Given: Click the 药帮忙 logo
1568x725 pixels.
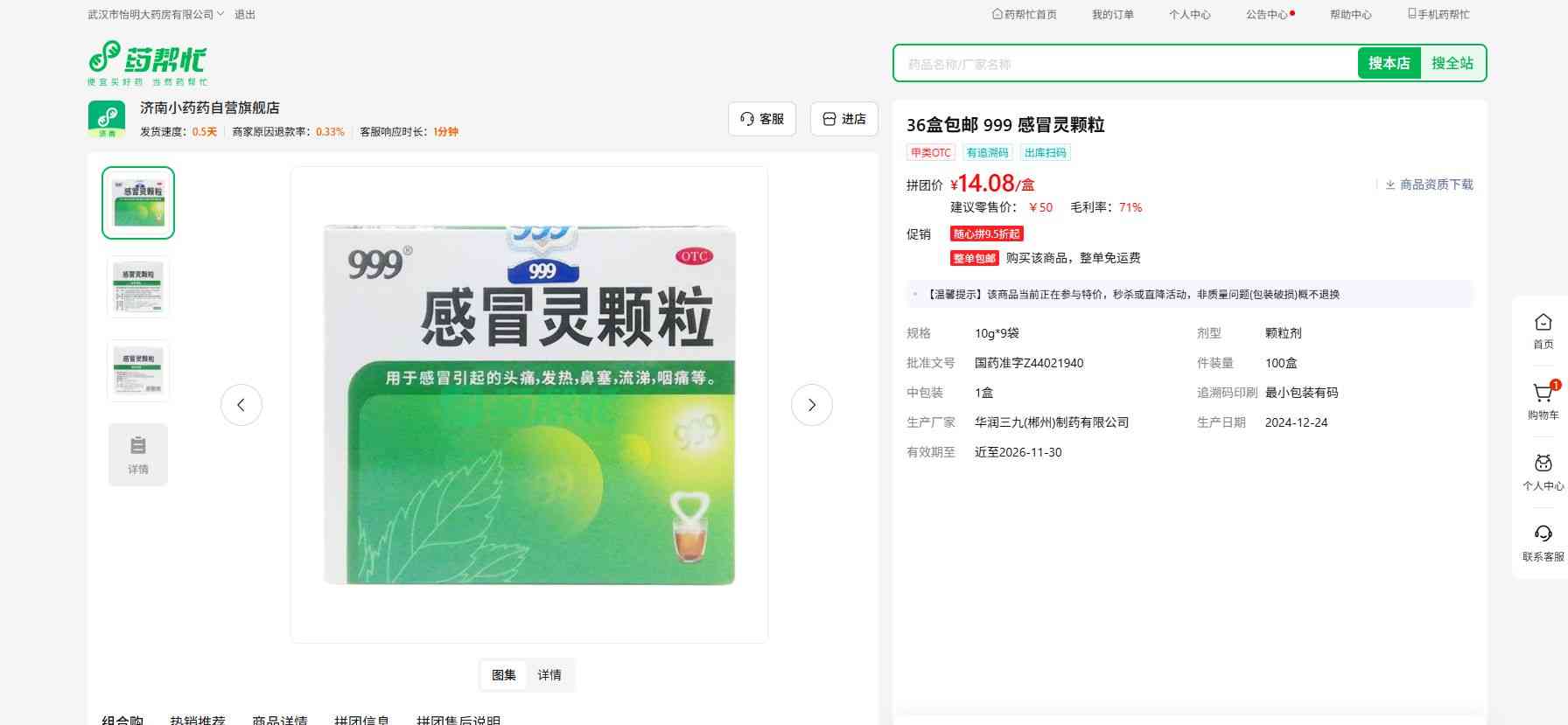Looking at the screenshot, I should [x=147, y=62].
